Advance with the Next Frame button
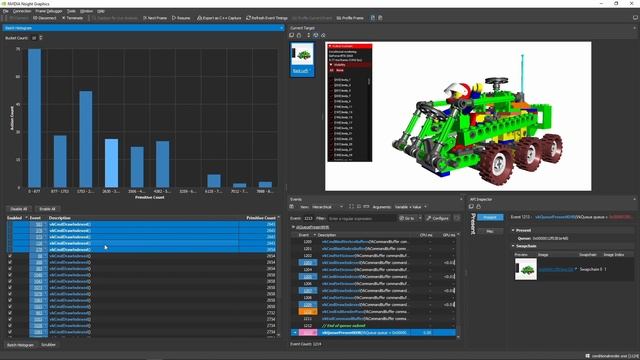 coord(155,18)
